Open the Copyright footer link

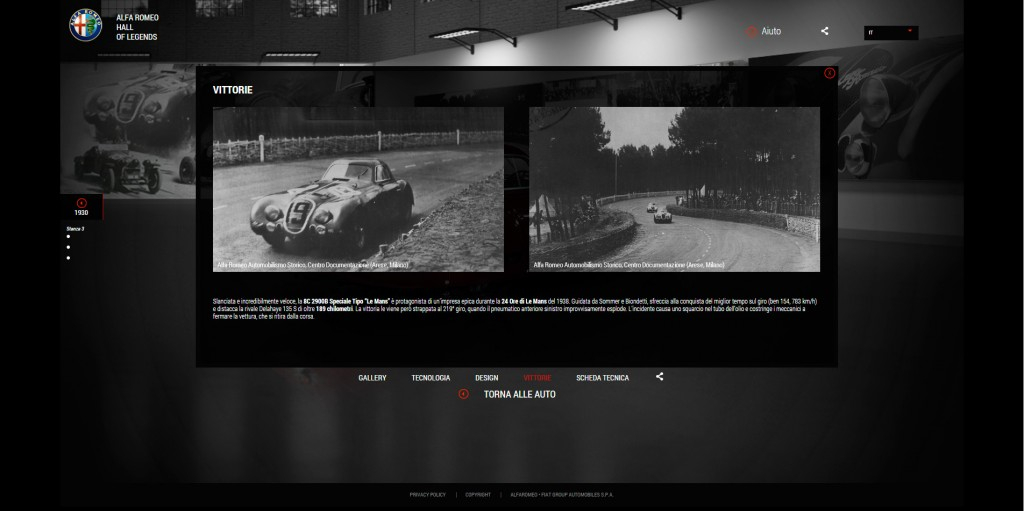pyautogui.click(x=478, y=495)
